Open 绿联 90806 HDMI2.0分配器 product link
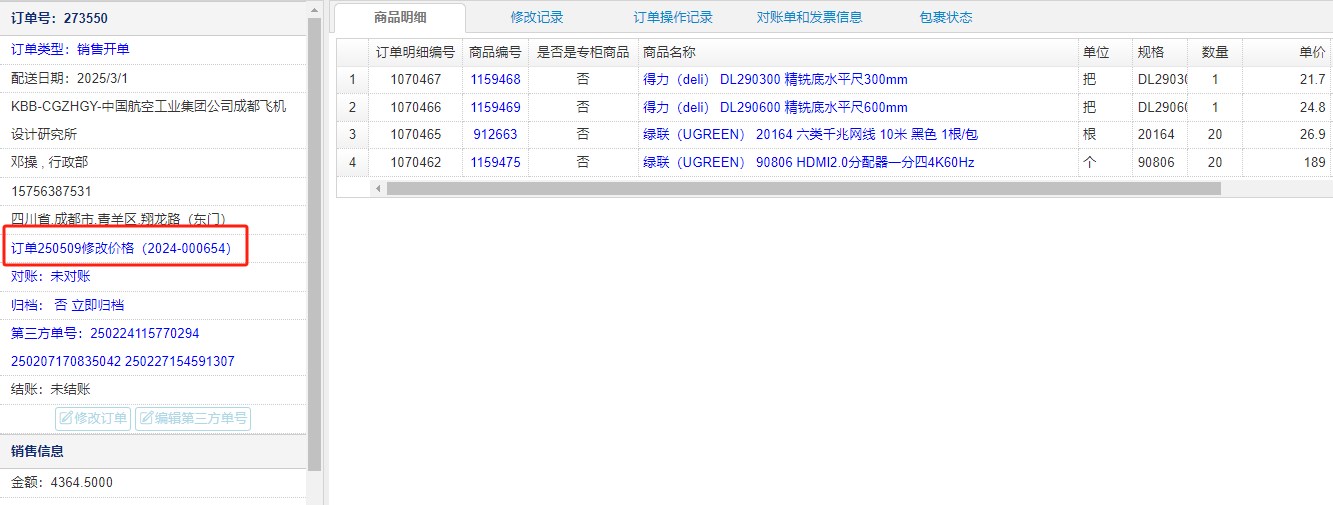The image size is (1333, 505). [x=808, y=162]
